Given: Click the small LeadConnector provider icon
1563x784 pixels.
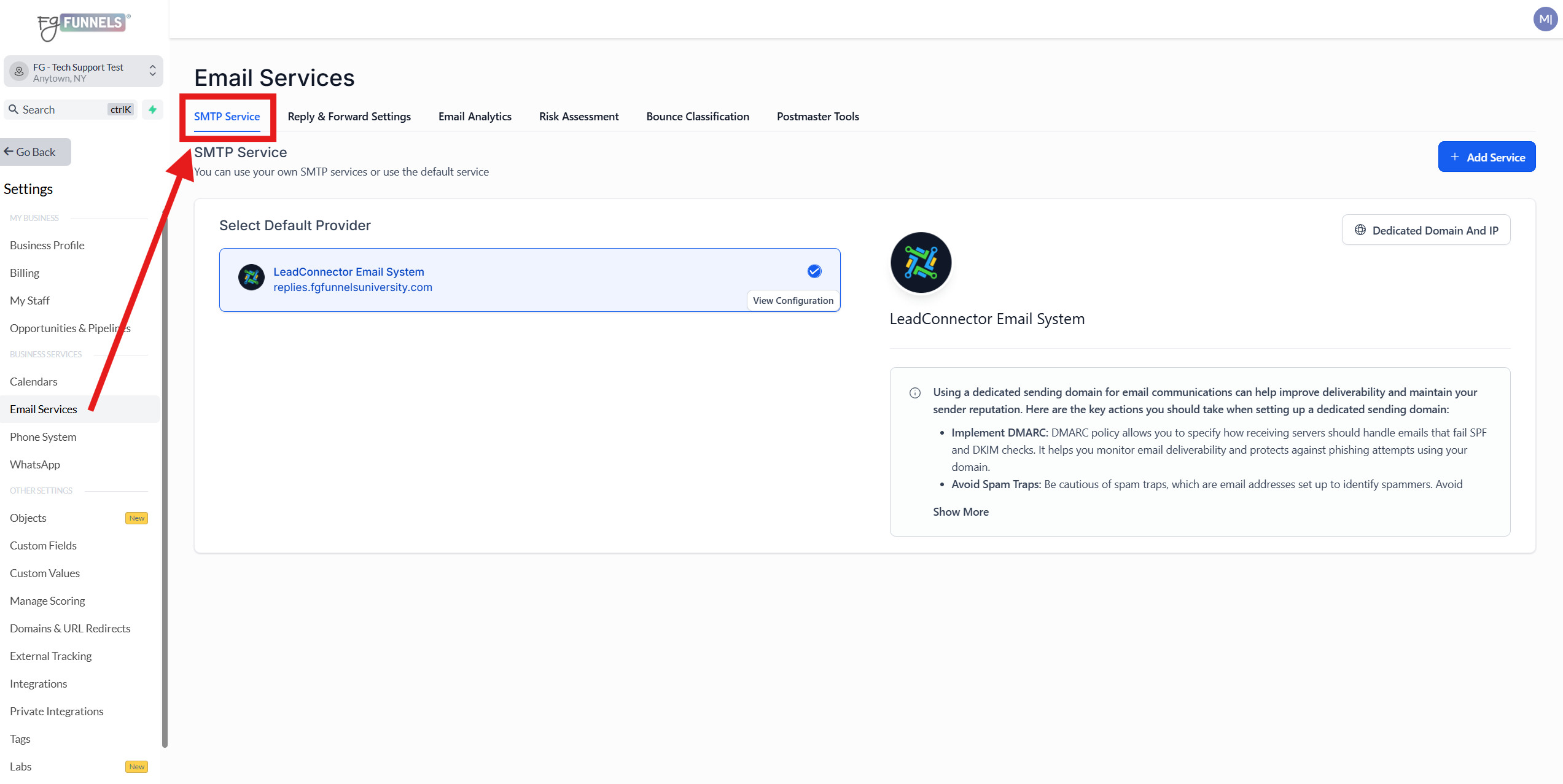Looking at the screenshot, I should (251, 278).
